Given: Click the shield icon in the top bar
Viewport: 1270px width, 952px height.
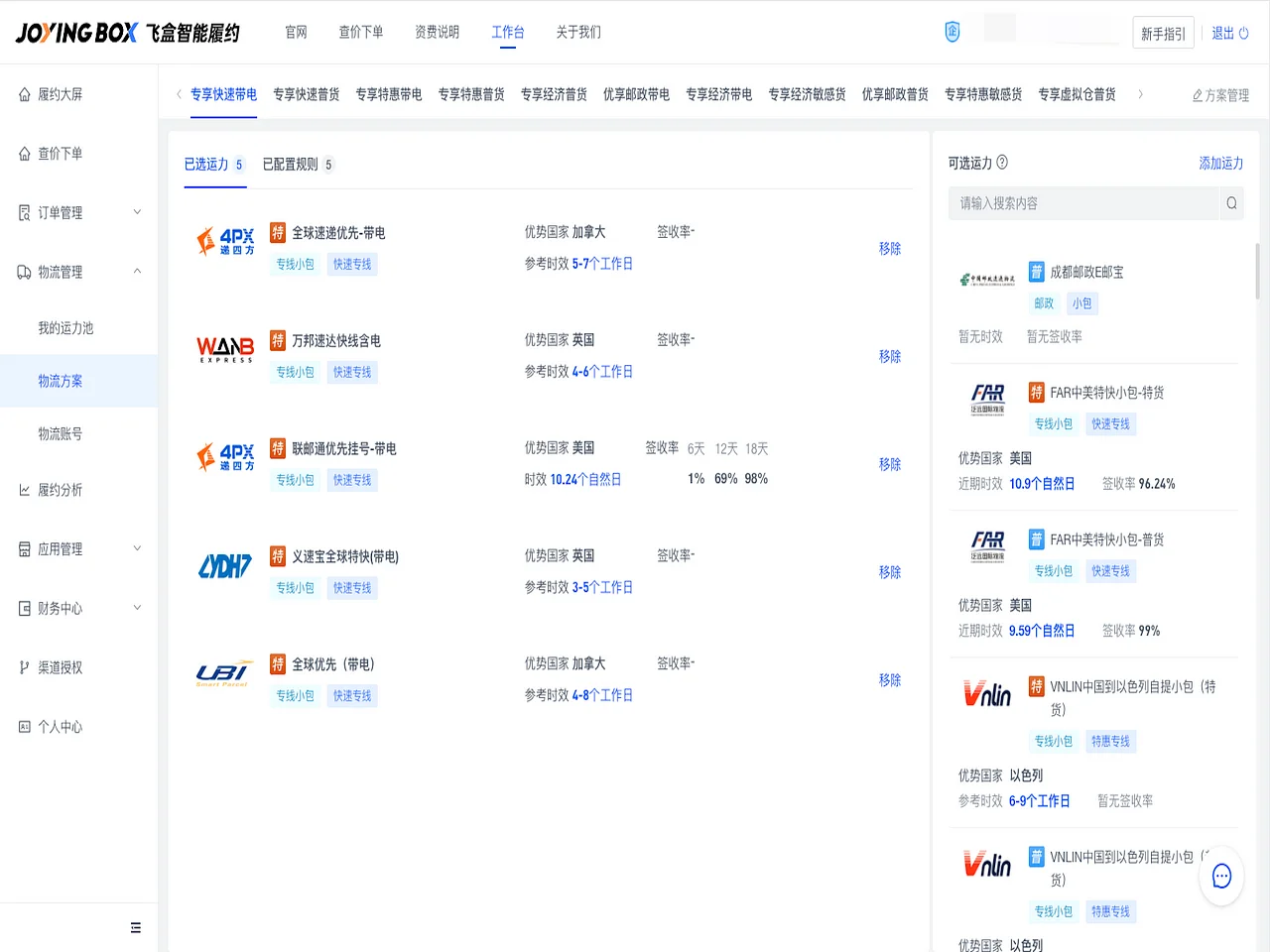Looking at the screenshot, I should point(952,31).
